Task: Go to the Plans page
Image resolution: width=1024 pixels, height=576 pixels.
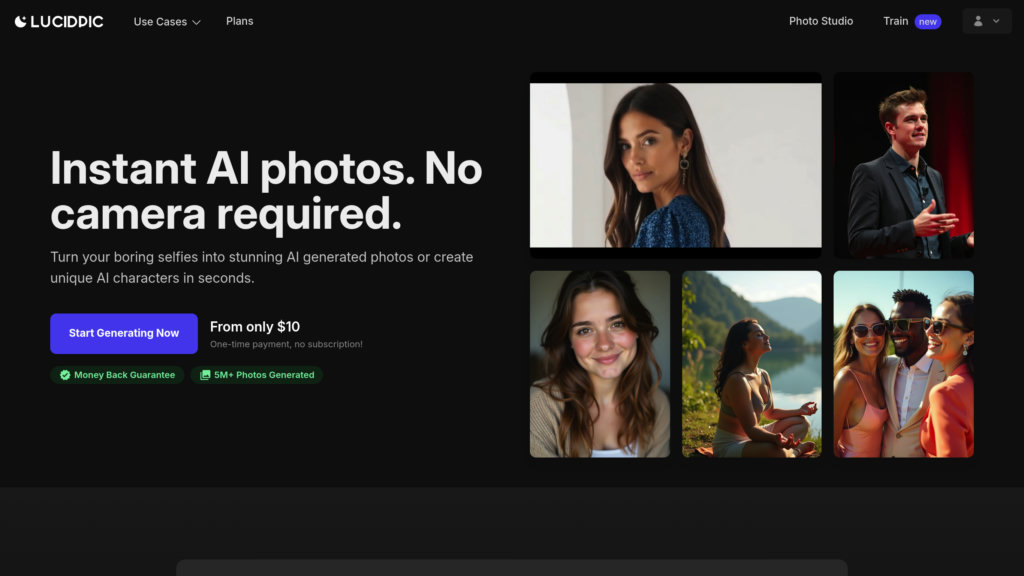Action: pyautogui.click(x=239, y=21)
